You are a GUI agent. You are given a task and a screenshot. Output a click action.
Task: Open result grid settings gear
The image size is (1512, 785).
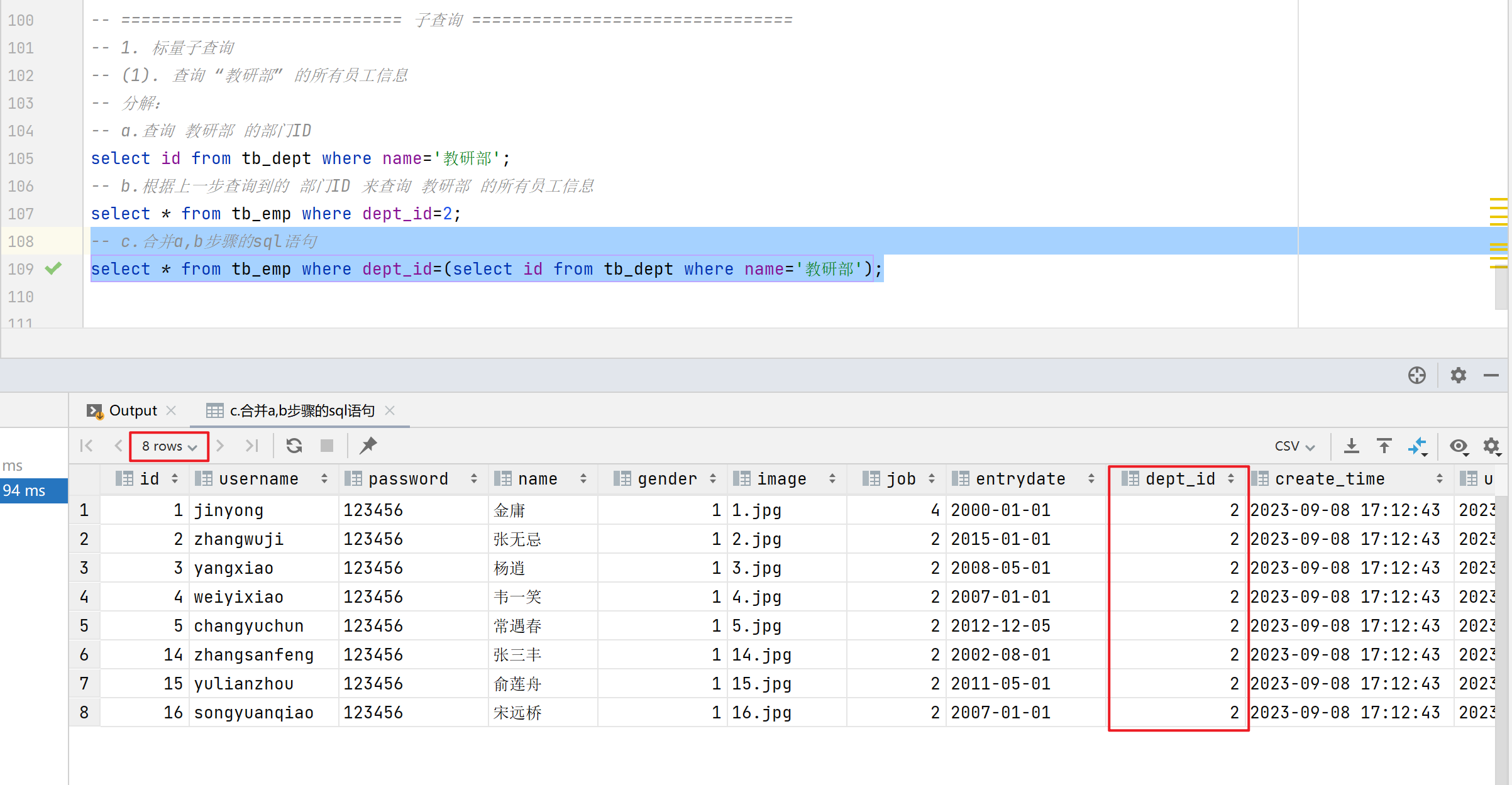coord(1492,446)
